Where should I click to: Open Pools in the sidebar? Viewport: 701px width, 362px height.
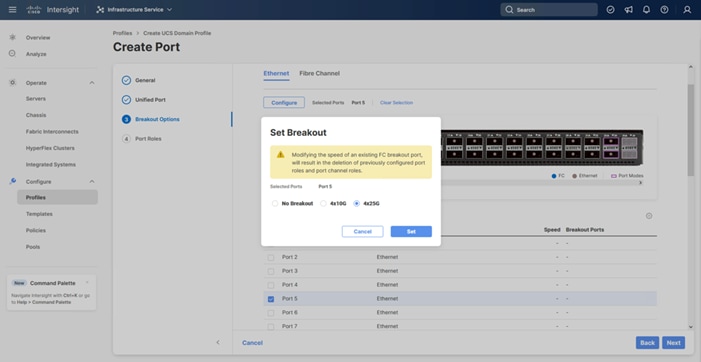33,247
